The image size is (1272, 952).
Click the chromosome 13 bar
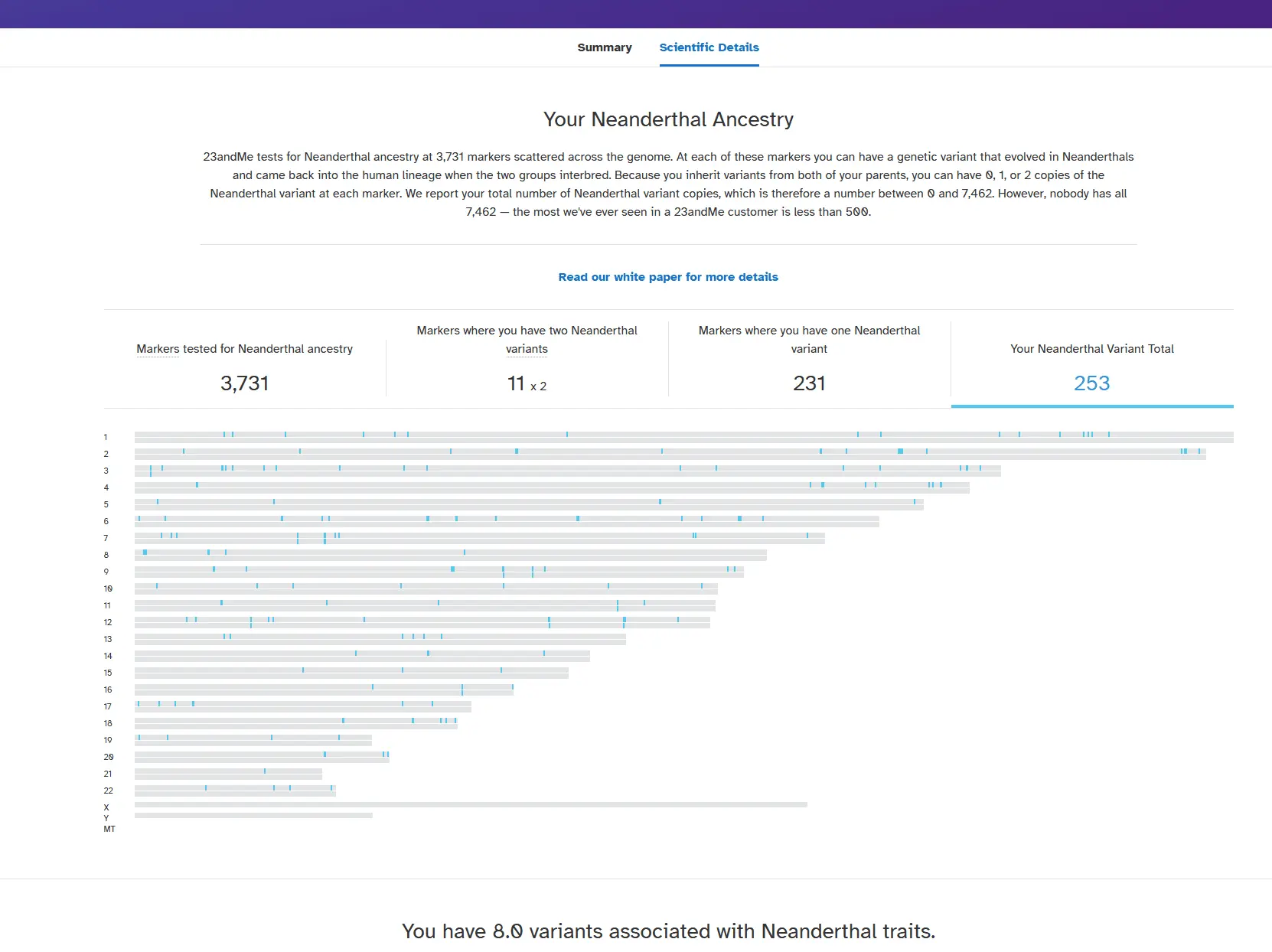(x=380, y=639)
